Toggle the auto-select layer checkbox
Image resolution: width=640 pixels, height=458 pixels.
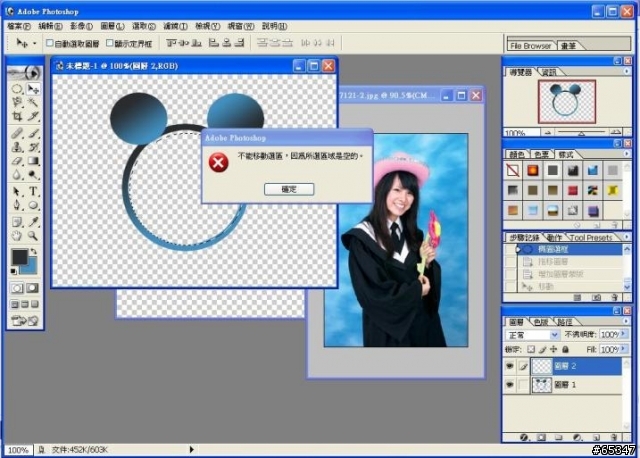[x=50, y=43]
